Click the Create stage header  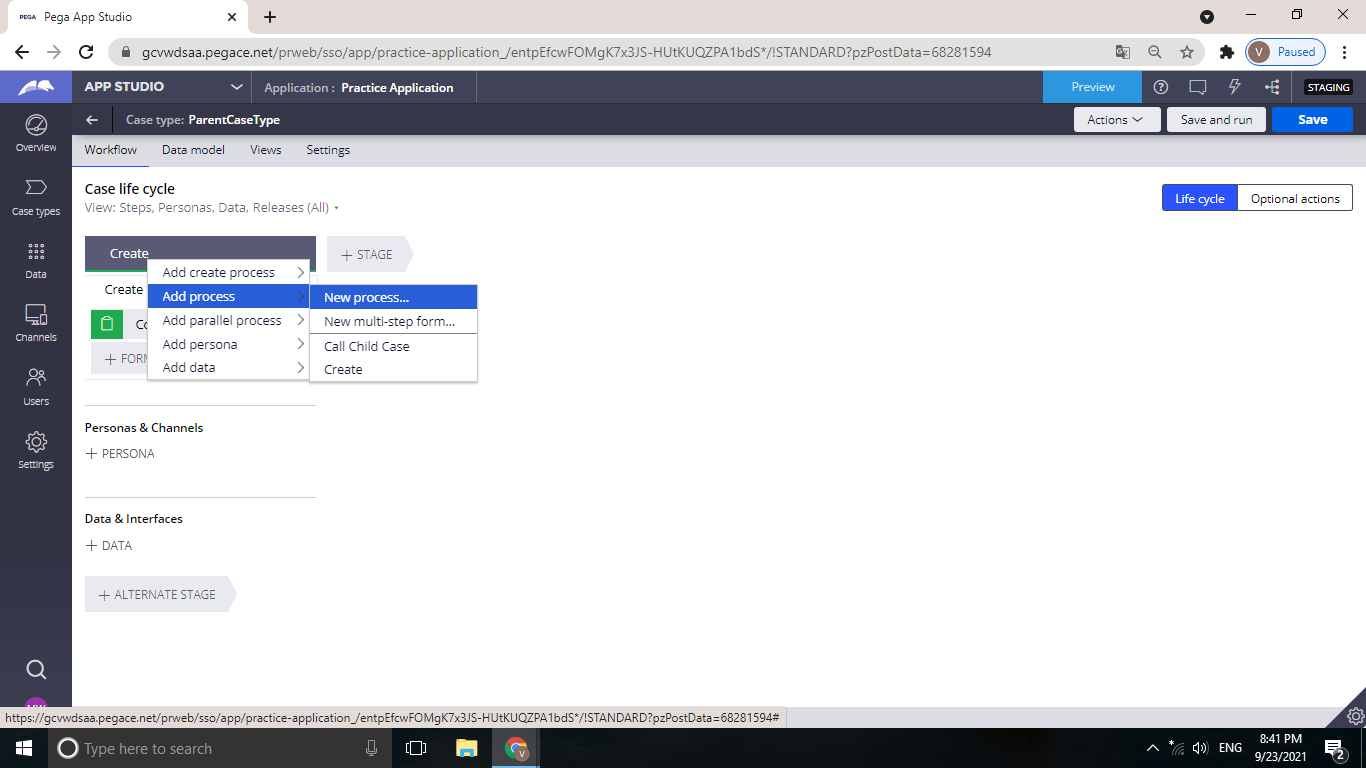tap(200, 254)
